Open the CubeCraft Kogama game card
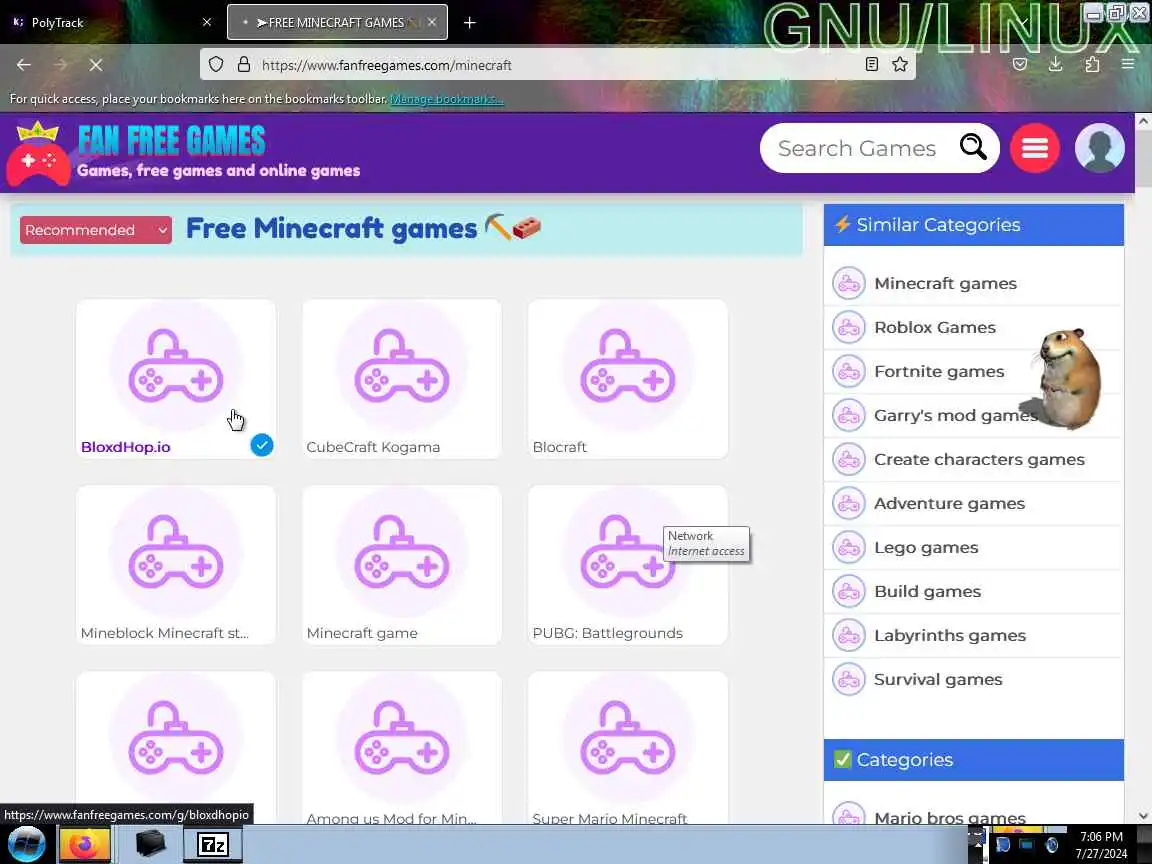Screen dimensions: 1152x864 click(402, 379)
